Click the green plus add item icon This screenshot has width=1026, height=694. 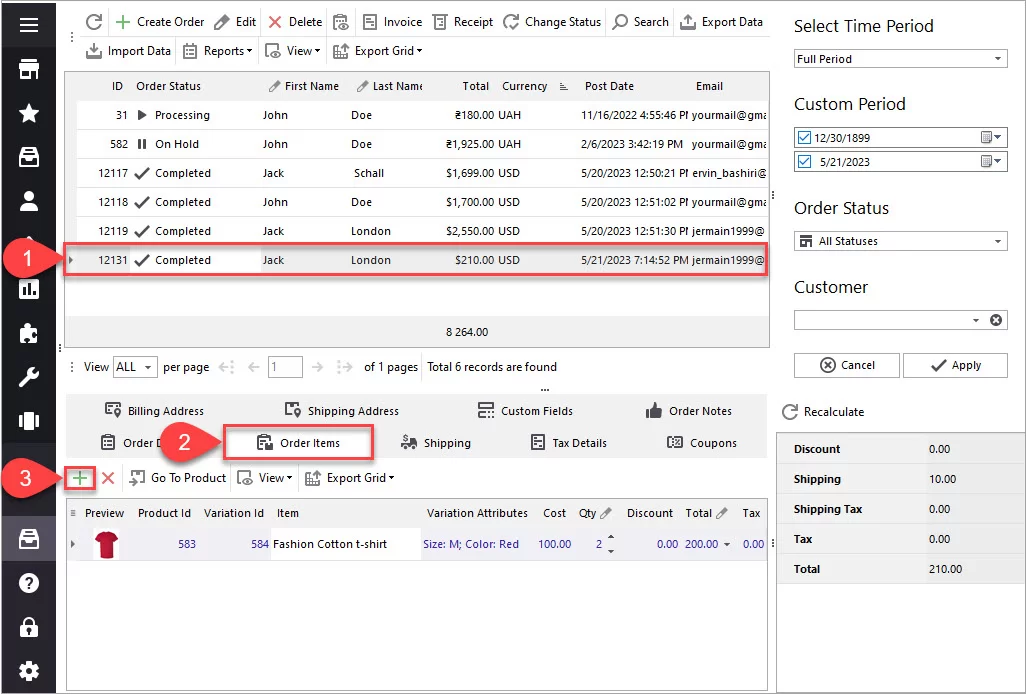[x=80, y=478]
